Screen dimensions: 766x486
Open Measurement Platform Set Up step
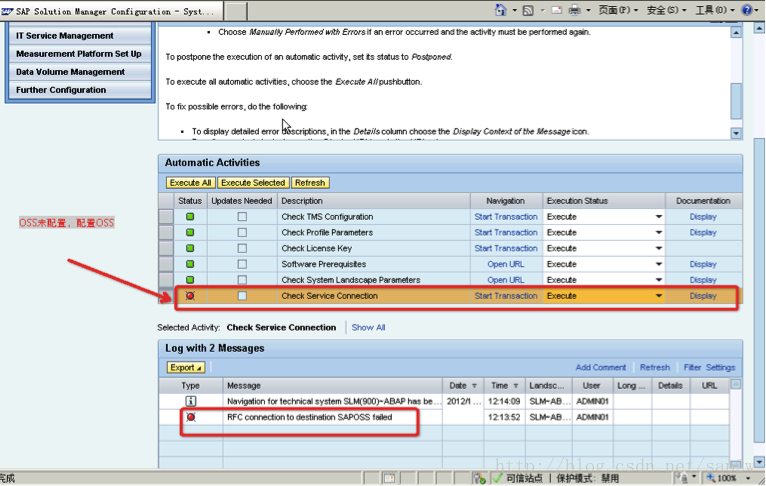coord(80,54)
